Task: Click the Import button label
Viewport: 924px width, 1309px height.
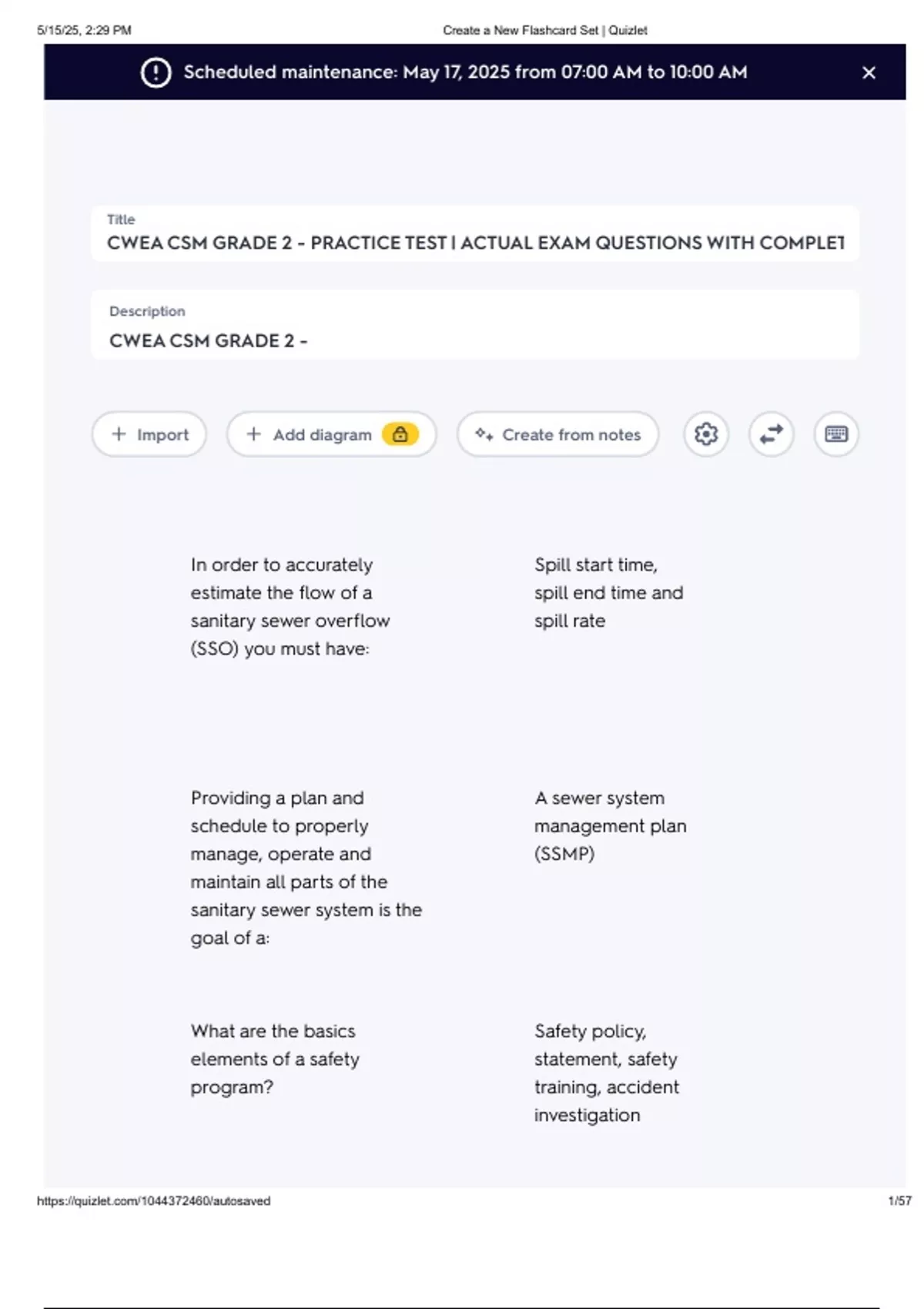Action: tap(162, 435)
